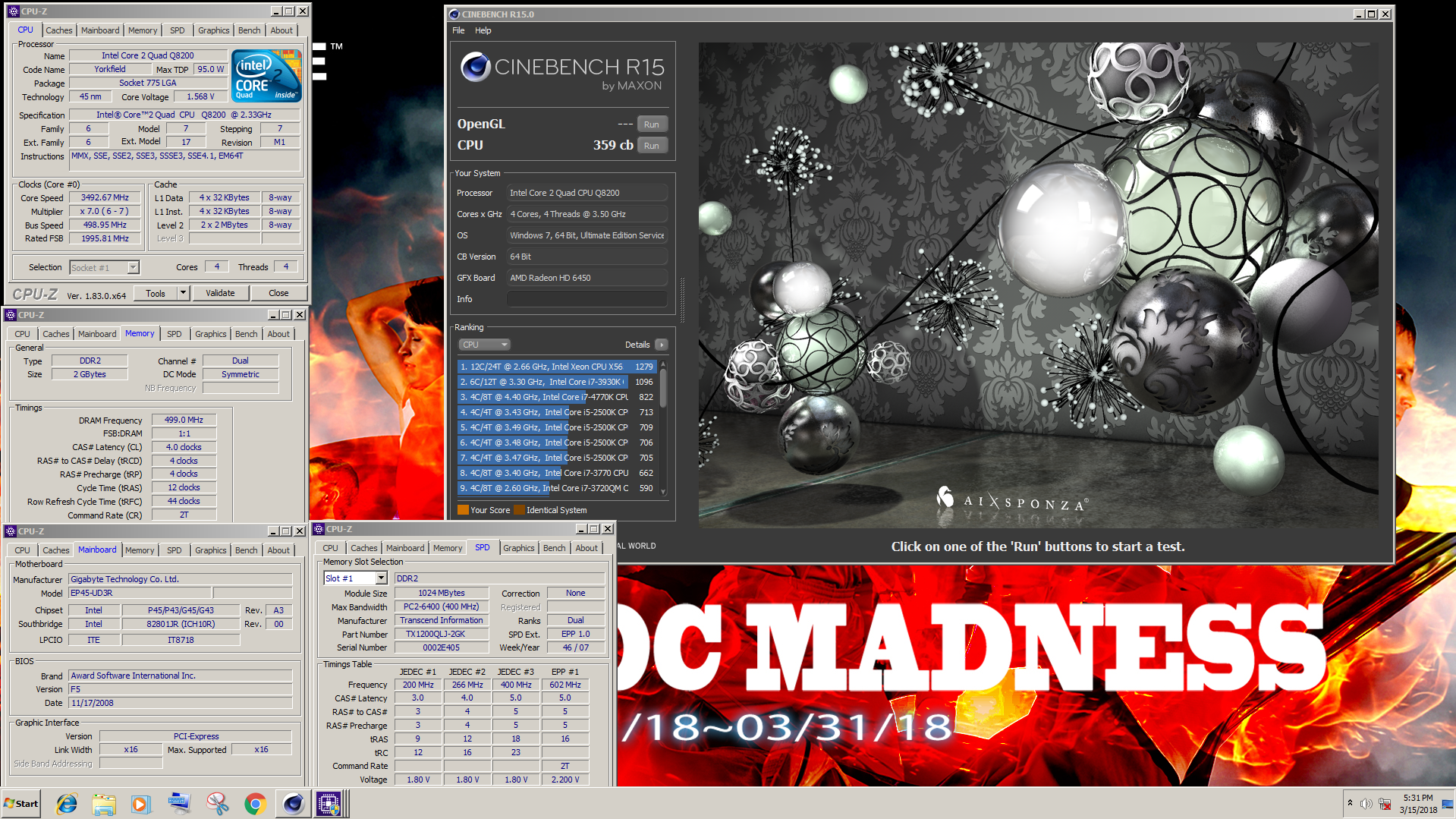Click the CPU-Z SPD window title icon

(x=319, y=529)
